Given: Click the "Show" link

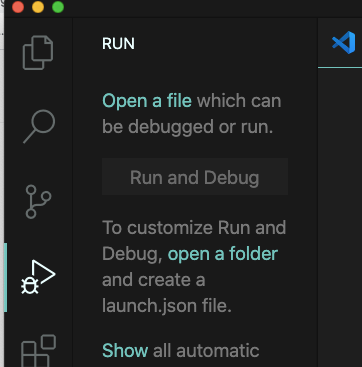Looking at the screenshot, I should coord(125,351).
